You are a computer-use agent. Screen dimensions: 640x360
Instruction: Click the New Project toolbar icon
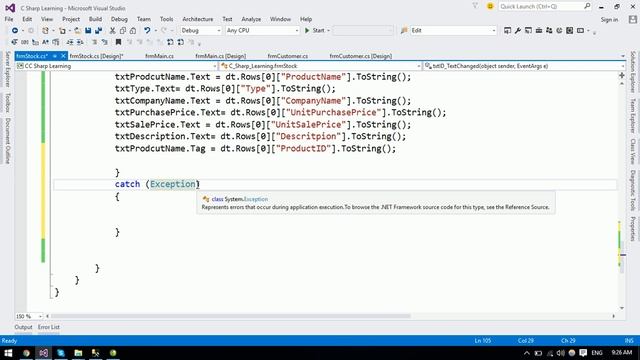(45, 31)
